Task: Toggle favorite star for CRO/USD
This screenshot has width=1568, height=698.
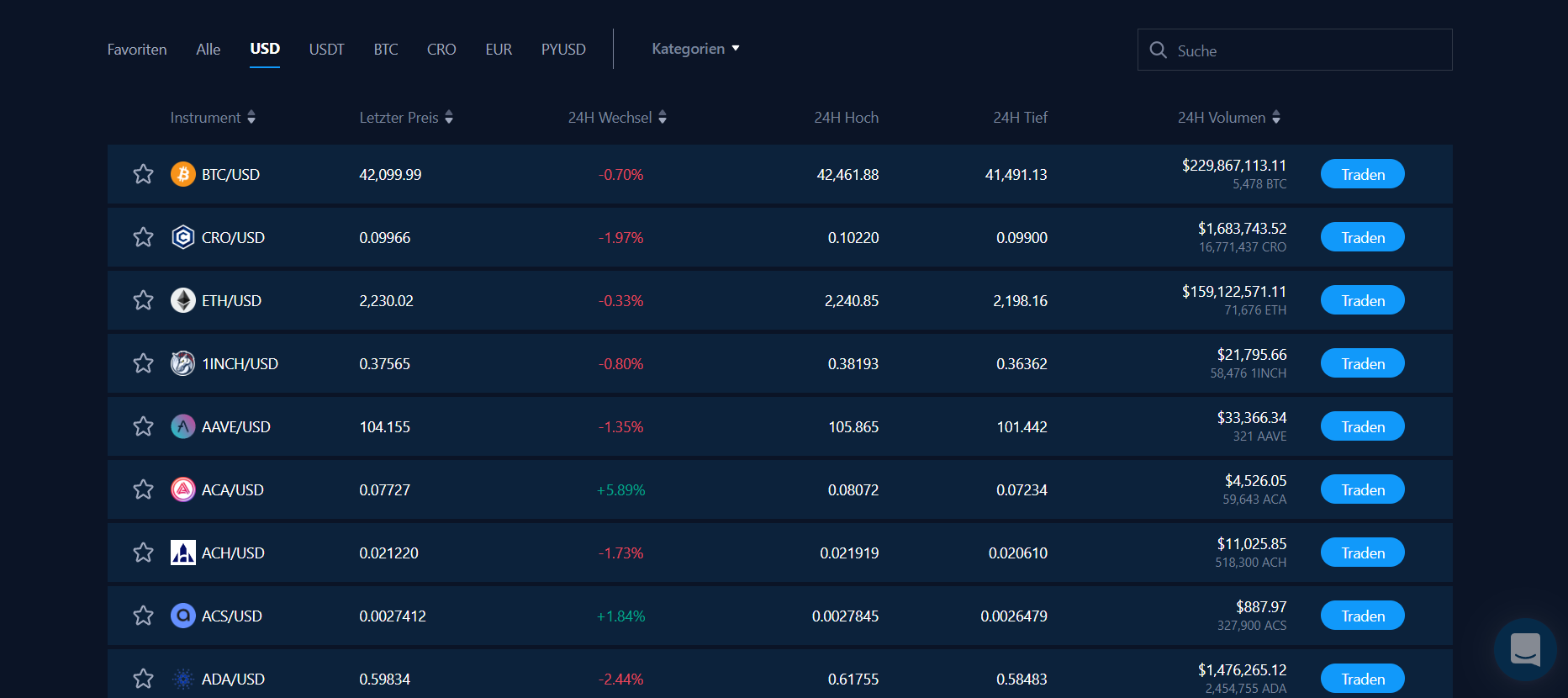Action: [143, 237]
